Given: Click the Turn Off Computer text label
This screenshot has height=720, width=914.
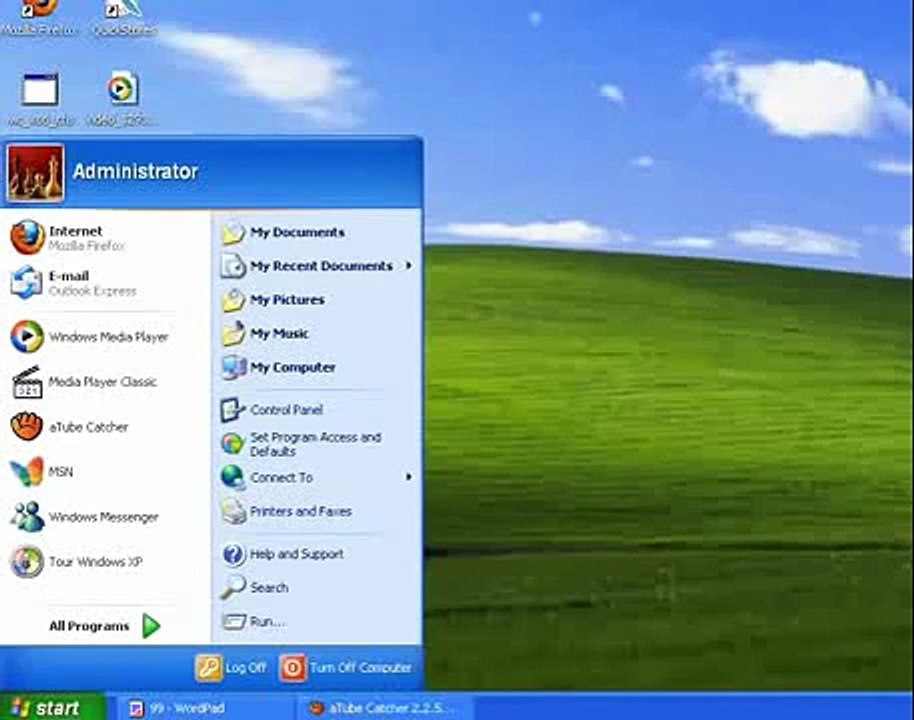Looking at the screenshot, I should [x=361, y=668].
